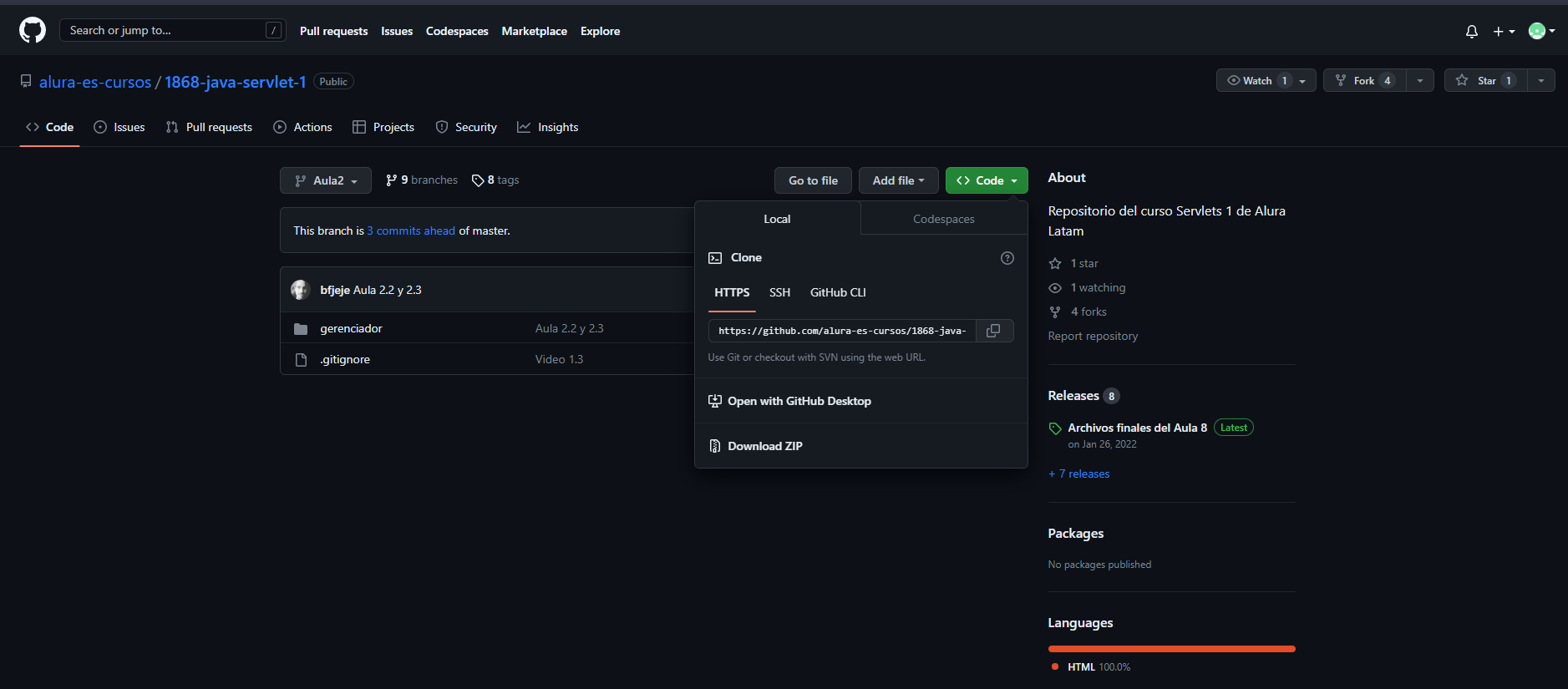
Task: Open the 8 tags list
Action: [x=495, y=180]
